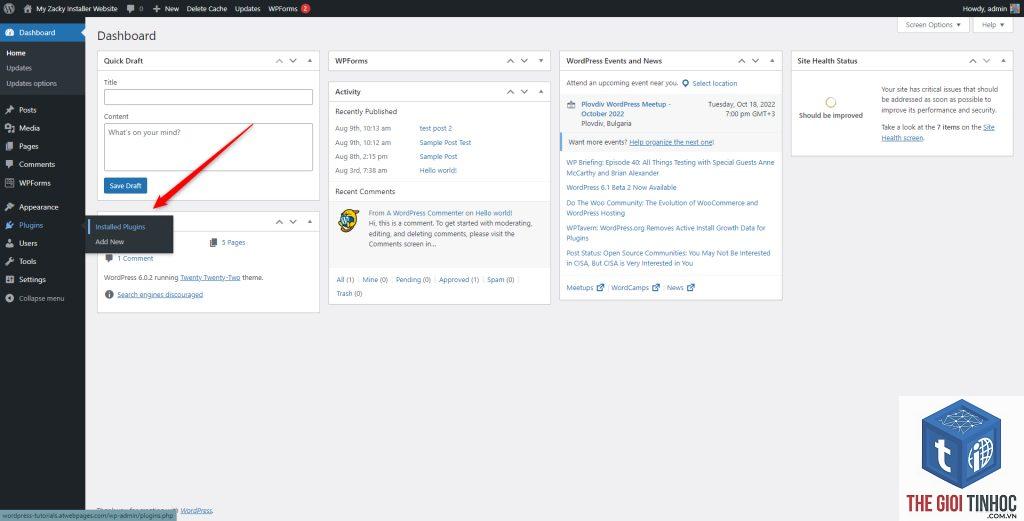
Task: Open the test post 2 link
Action: [436, 129]
